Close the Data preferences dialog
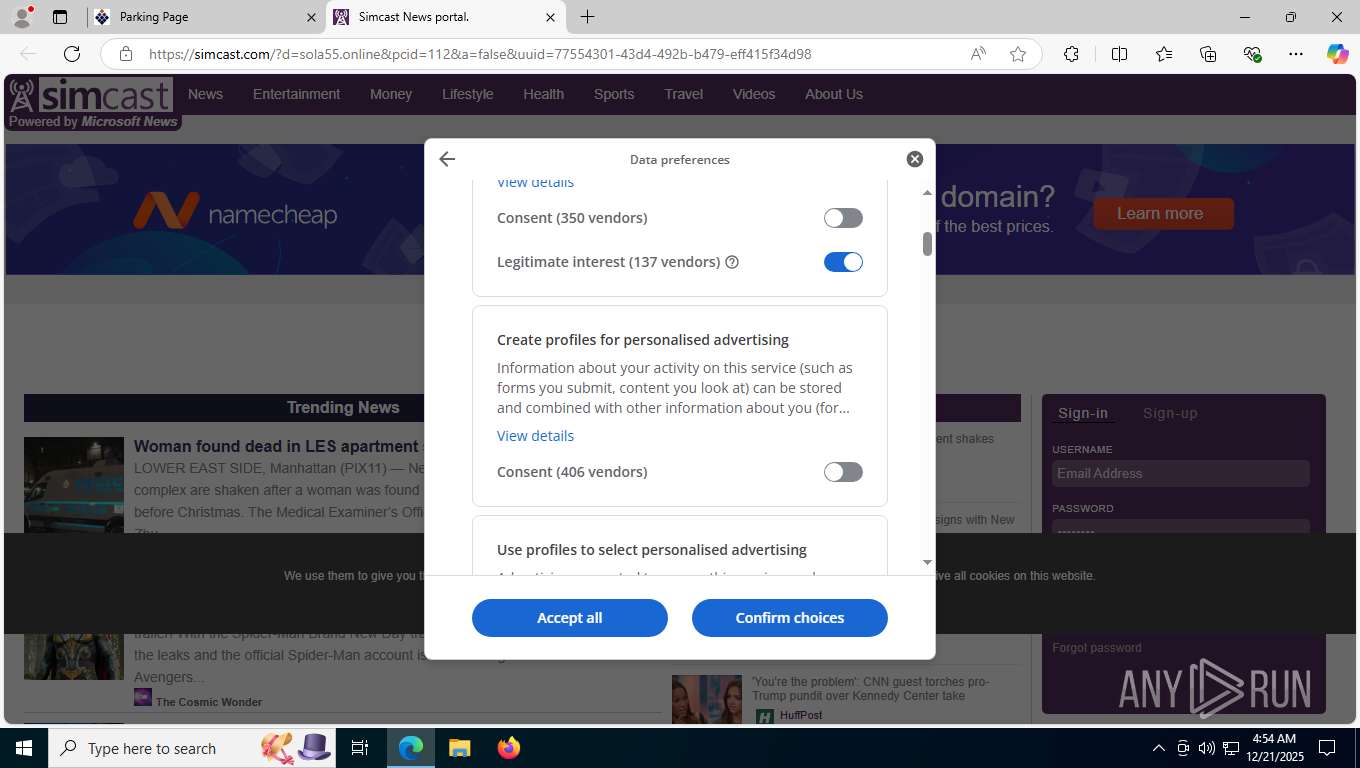1360x768 pixels. coord(914,159)
